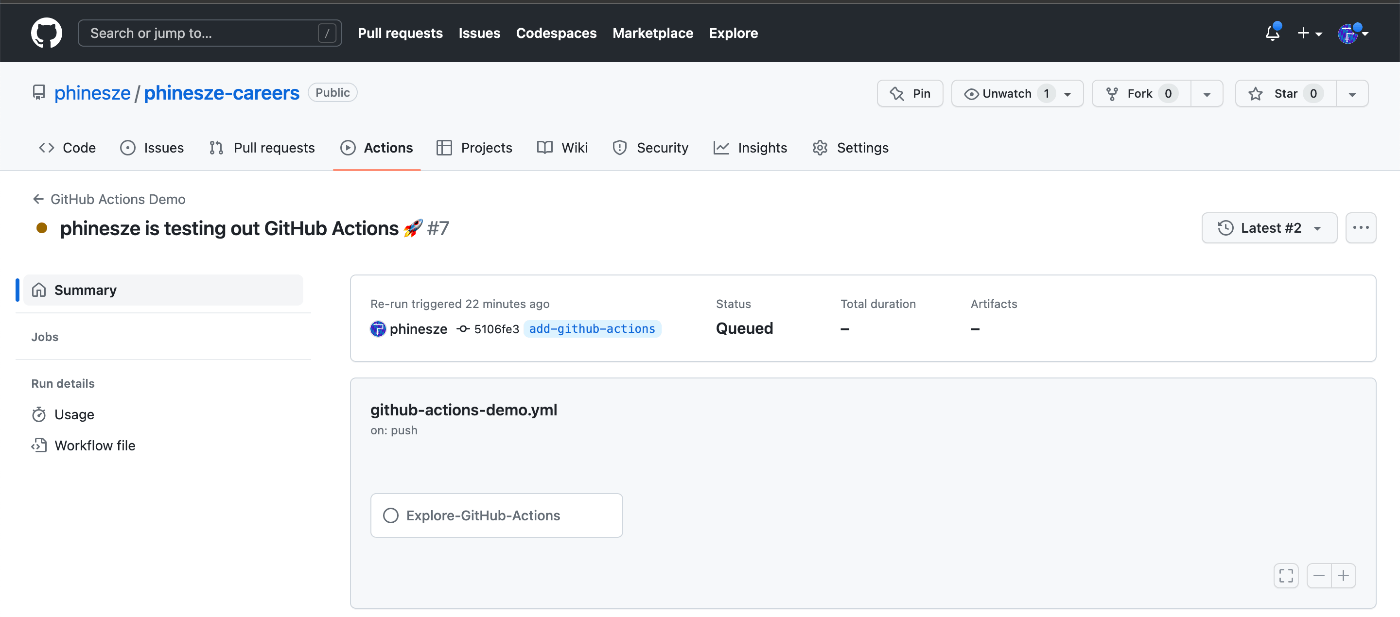Switch to the Actions tab
The image size is (1400, 617).
click(x=377, y=147)
